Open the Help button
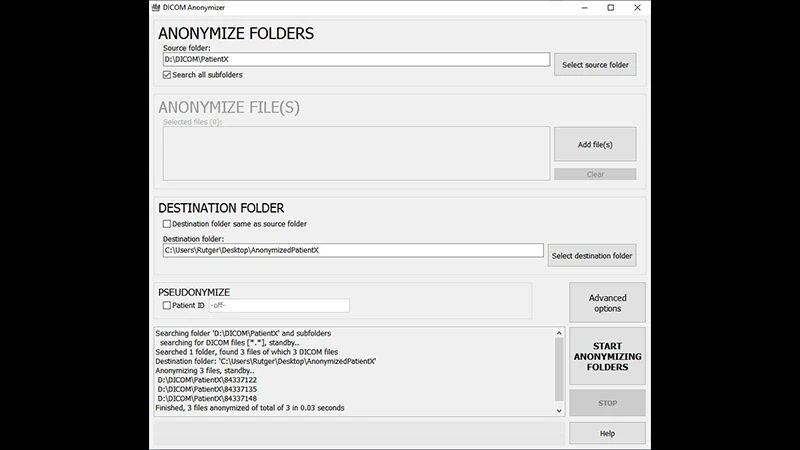Screen dimensions: 800x450 (607, 433)
